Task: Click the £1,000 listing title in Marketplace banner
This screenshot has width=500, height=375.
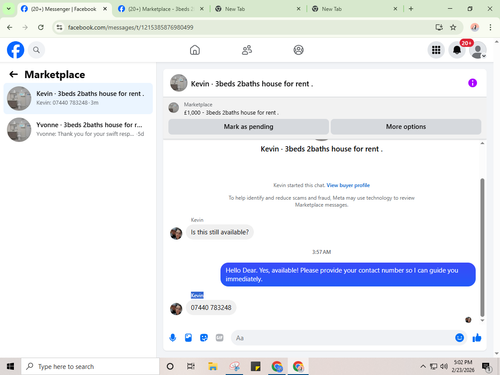Action: tap(231, 113)
